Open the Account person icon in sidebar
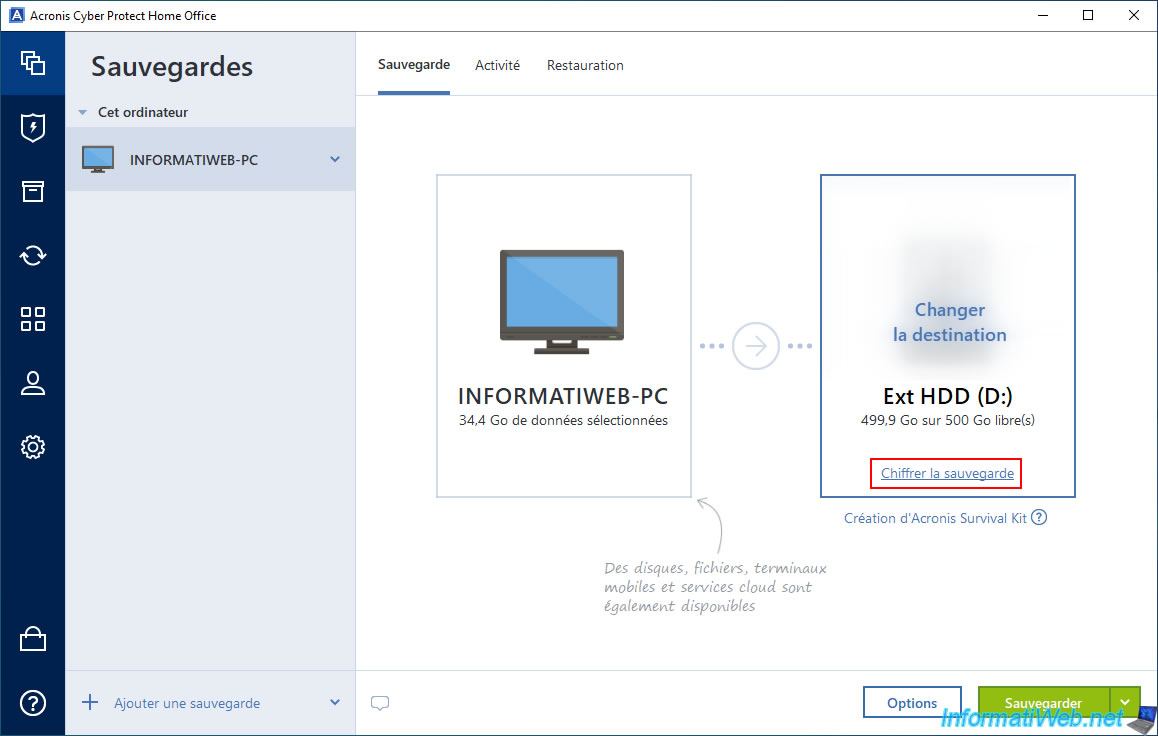 32,383
